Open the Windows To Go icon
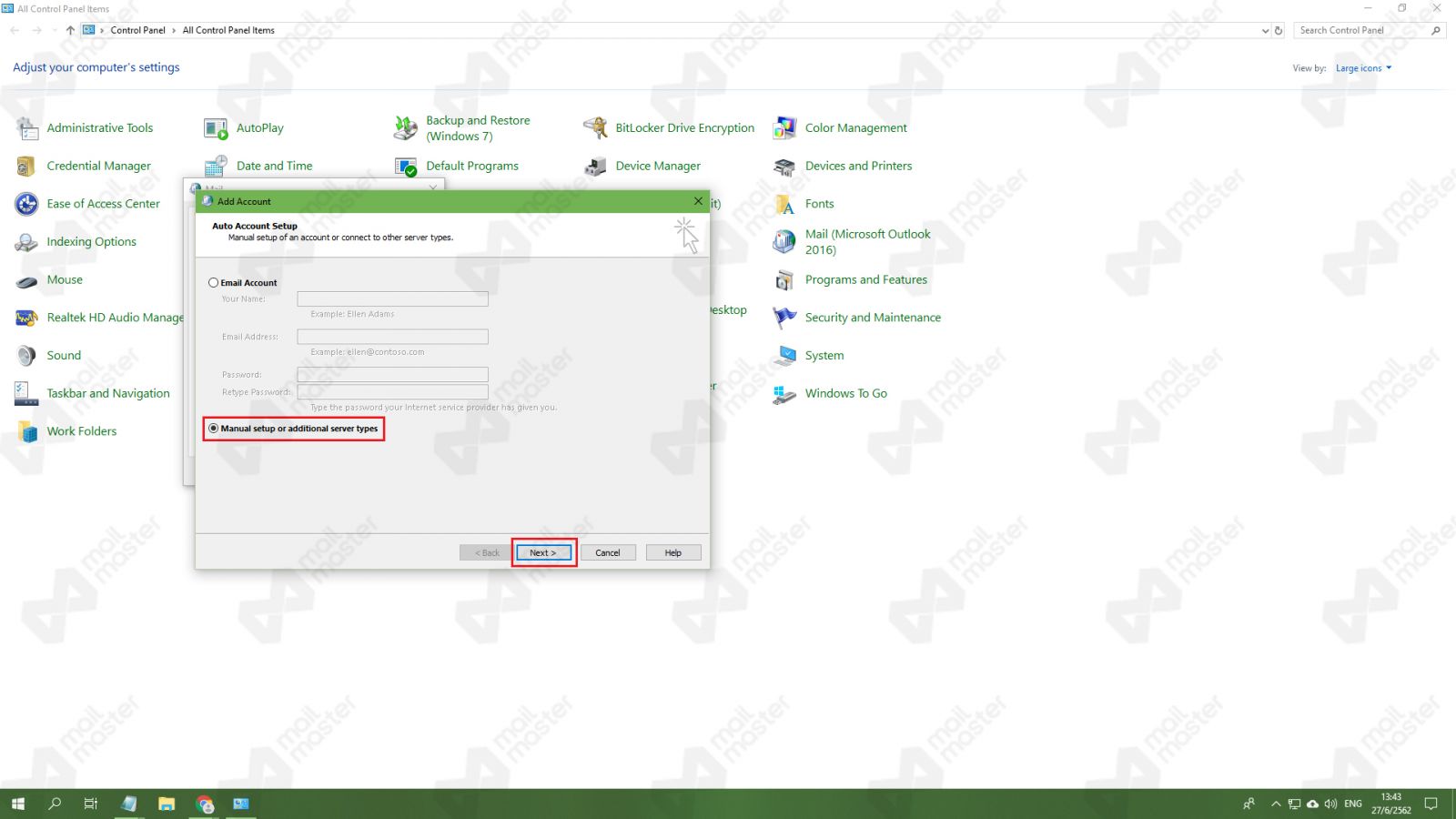 784,394
